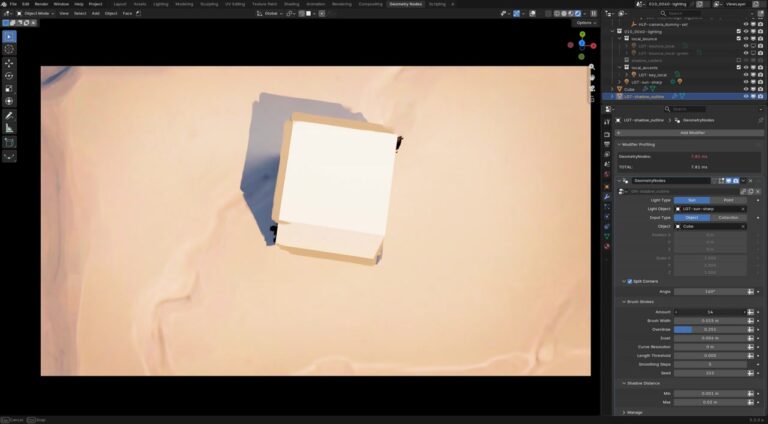Uncheck the local_bounce collection checkbox
The image size is (768, 424).
[x=739, y=39]
